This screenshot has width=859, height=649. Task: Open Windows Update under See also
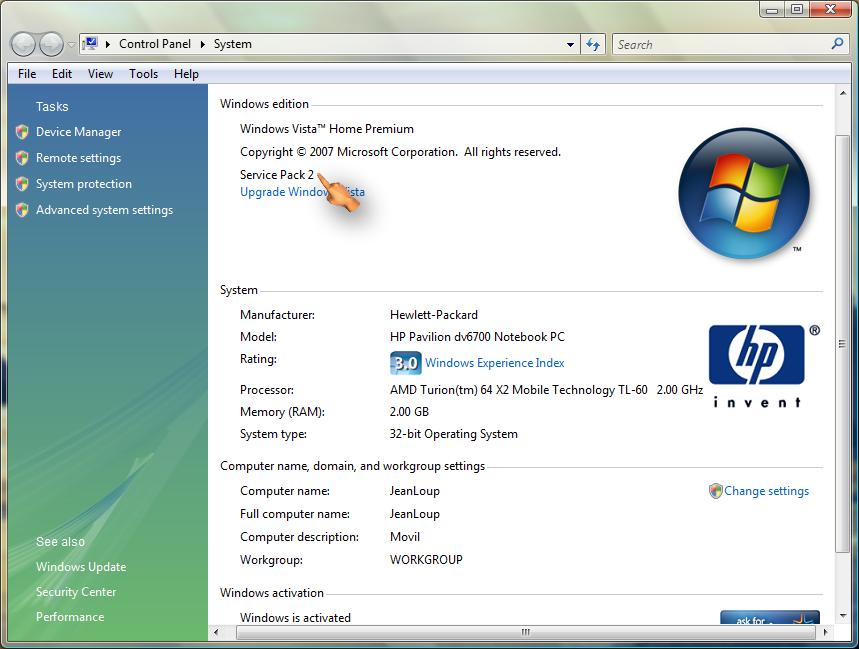point(81,567)
